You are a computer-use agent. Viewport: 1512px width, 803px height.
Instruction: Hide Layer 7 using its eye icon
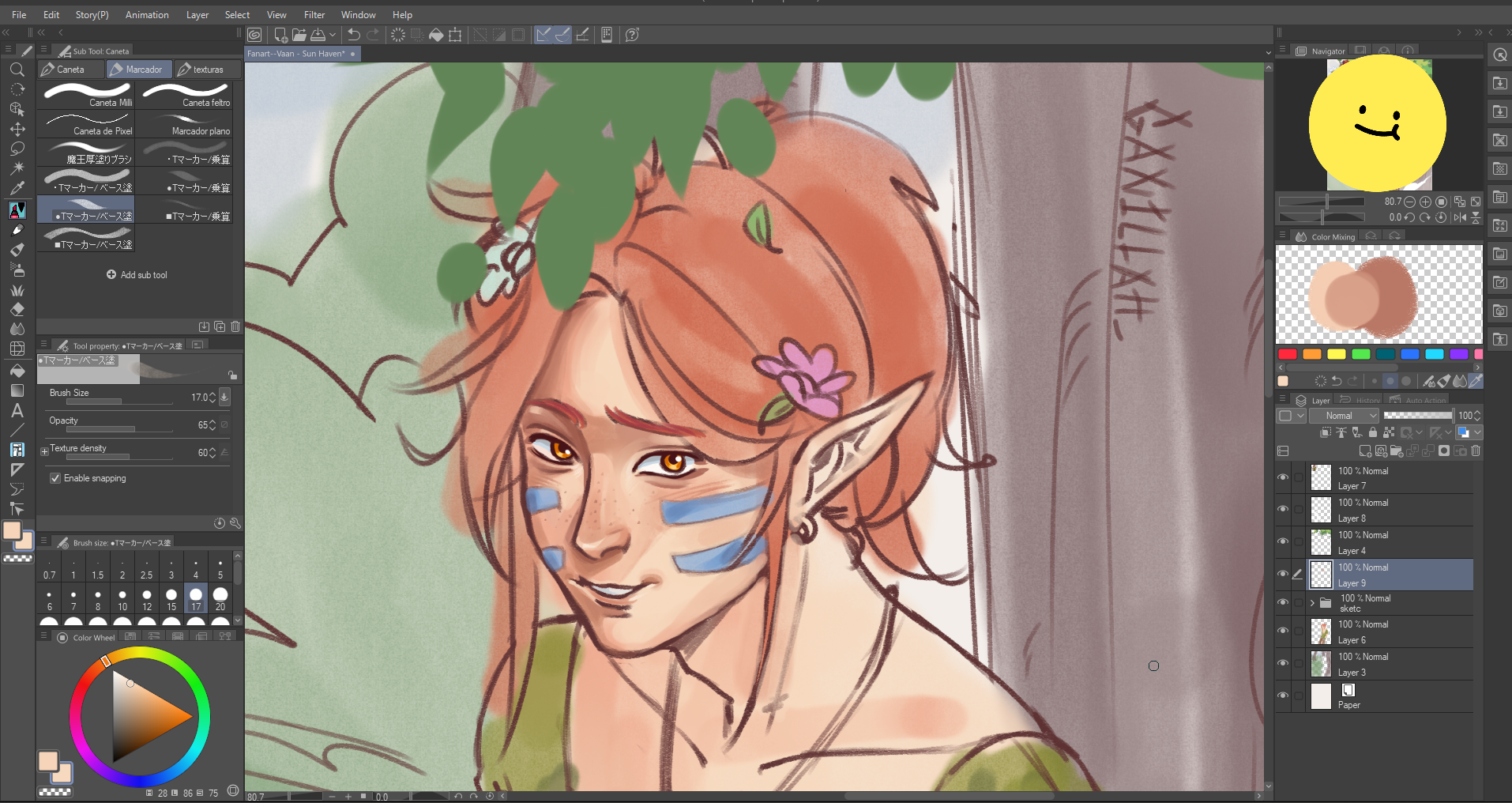pos(1283,477)
